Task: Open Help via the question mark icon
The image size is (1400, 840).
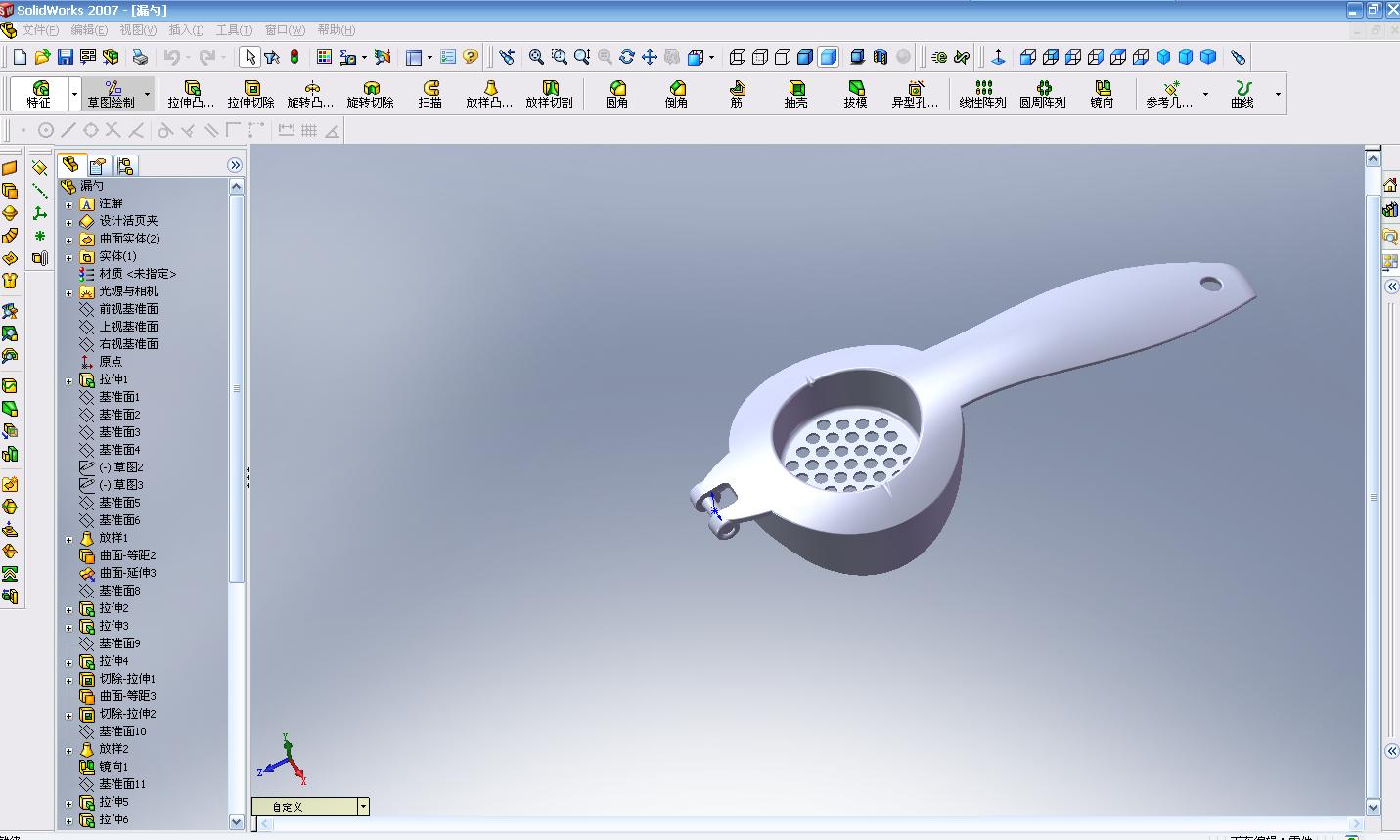Action: 471,57
